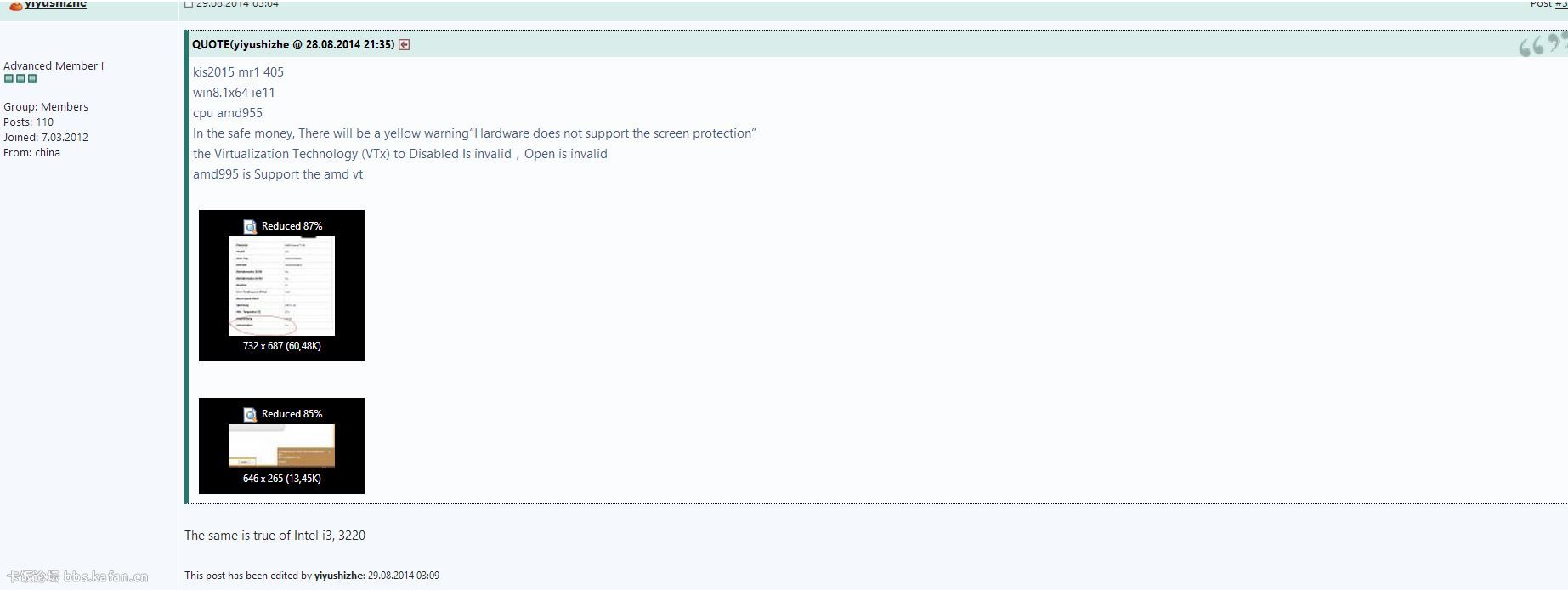Select the text 'The same is true of Intel i3, 3220'
The height and width of the screenshot is (590, 1568).
point(275,536)
